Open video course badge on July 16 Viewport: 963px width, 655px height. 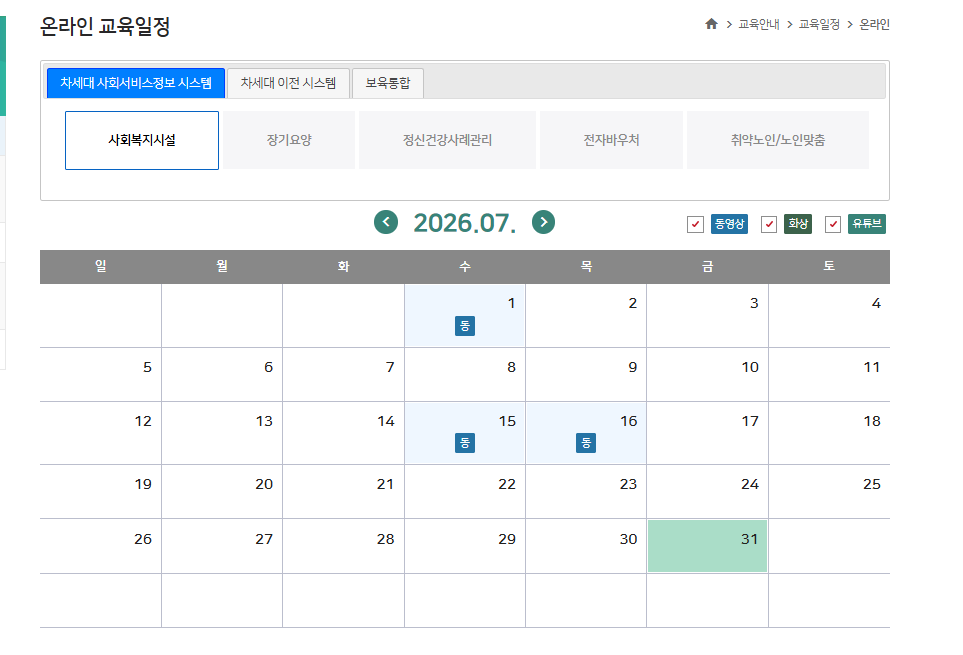click(586, 443)
